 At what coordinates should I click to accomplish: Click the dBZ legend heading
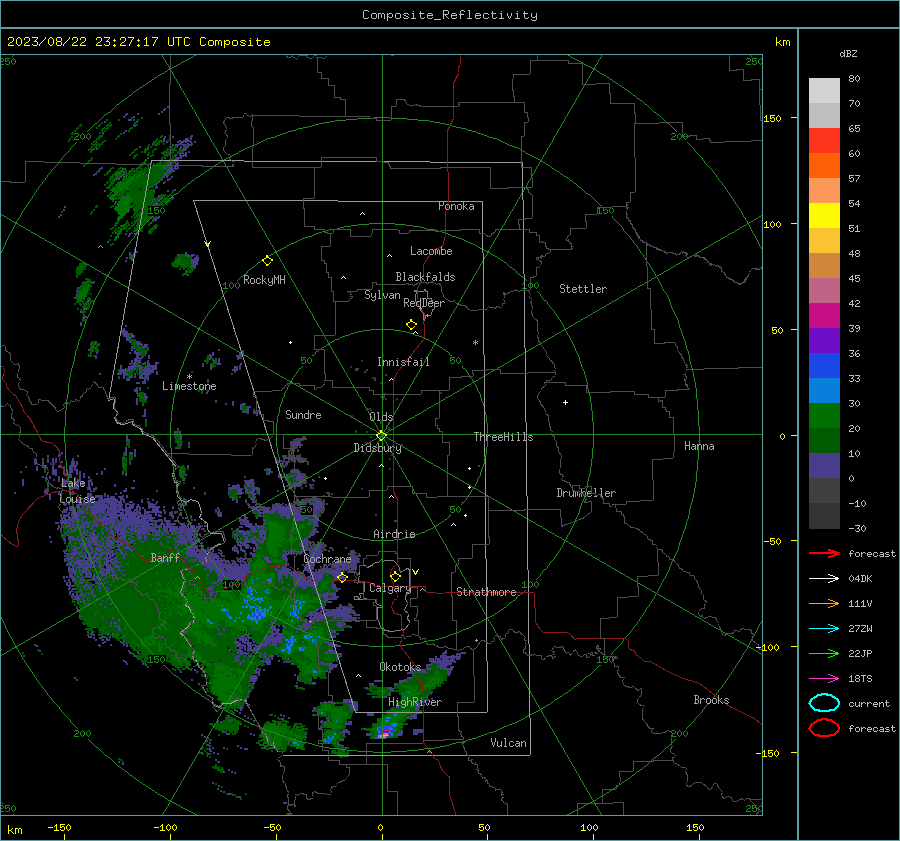click(848, 53)
